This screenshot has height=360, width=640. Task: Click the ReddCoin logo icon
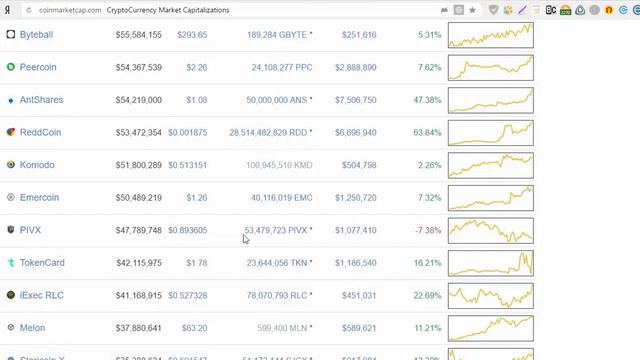point(11,132)
